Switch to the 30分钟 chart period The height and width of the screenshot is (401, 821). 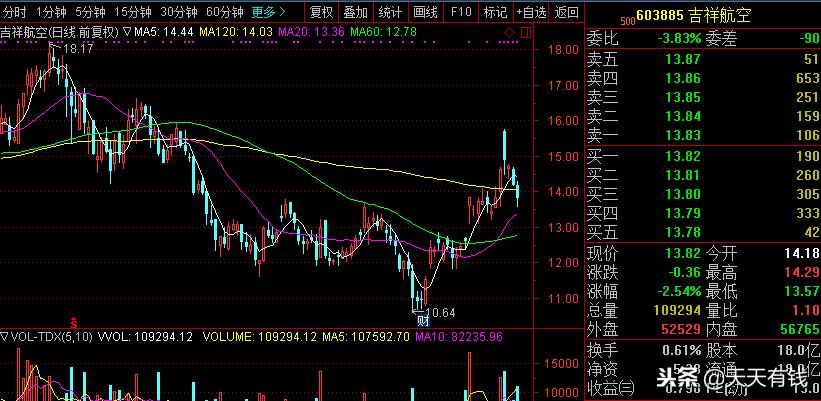point(179,12)
